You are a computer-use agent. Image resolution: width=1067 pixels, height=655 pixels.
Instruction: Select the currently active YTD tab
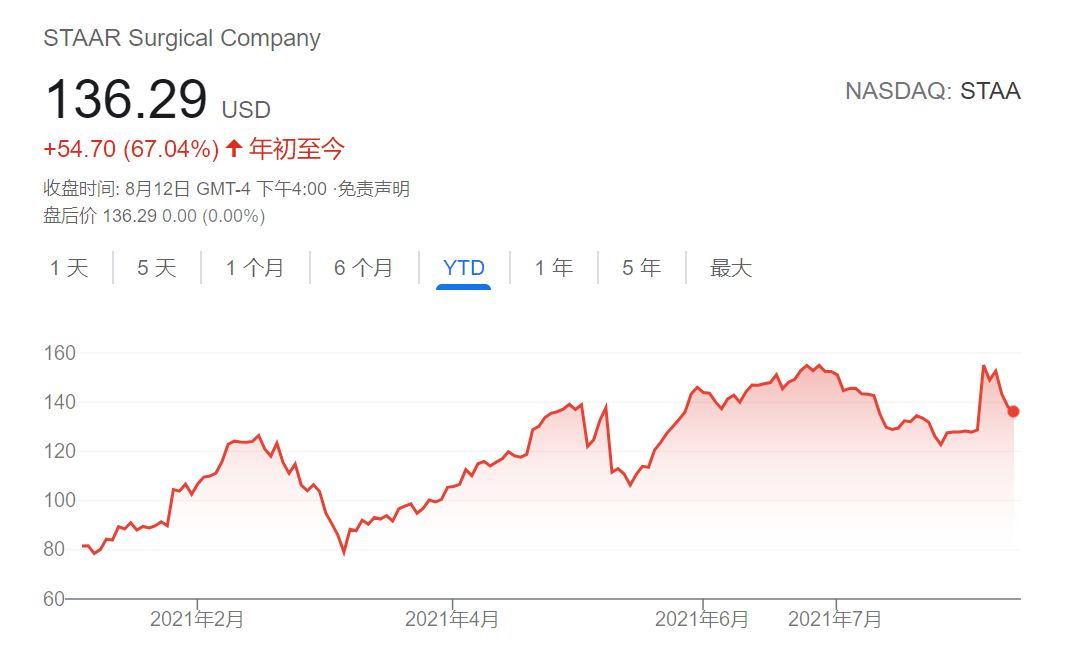click(461, 268)
